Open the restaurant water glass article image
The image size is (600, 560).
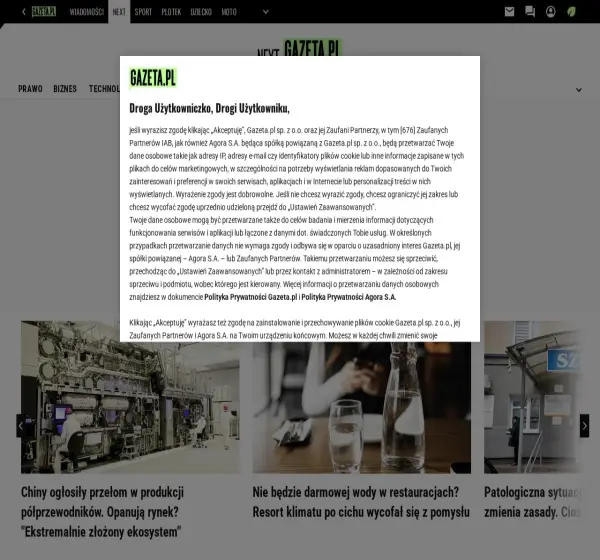362,408
